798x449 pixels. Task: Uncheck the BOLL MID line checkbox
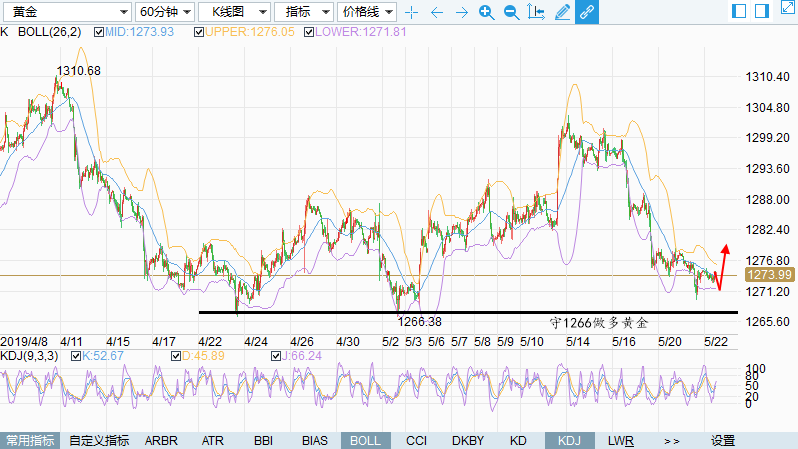coord(98,32)
